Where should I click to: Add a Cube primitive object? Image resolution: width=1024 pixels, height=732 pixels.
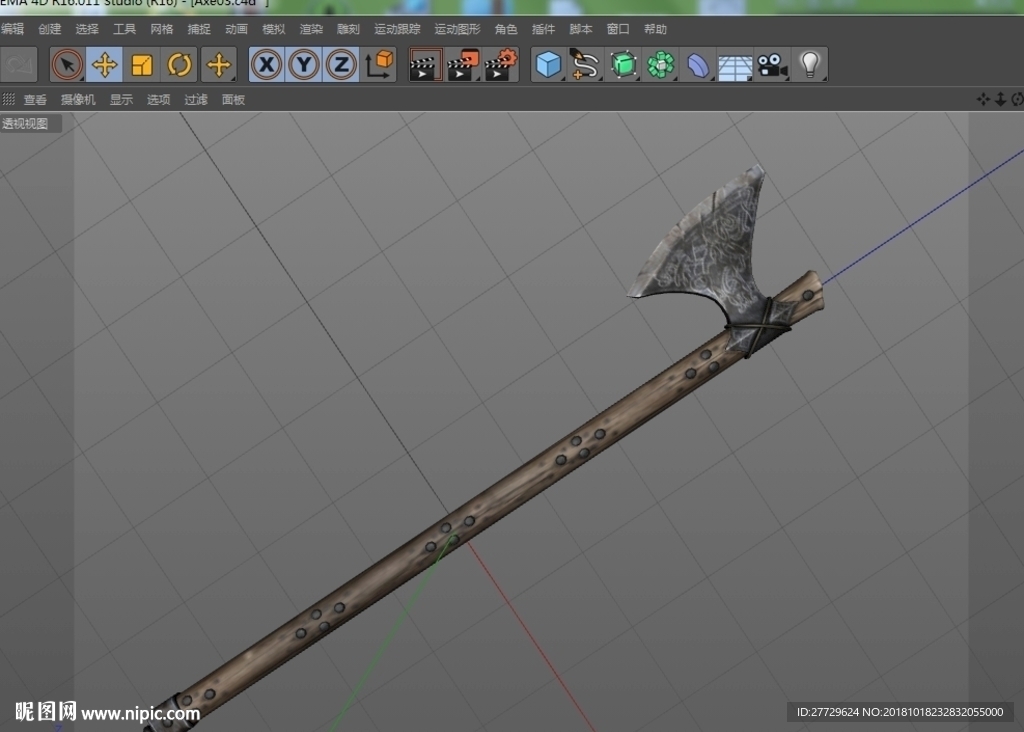coord(548,65)
